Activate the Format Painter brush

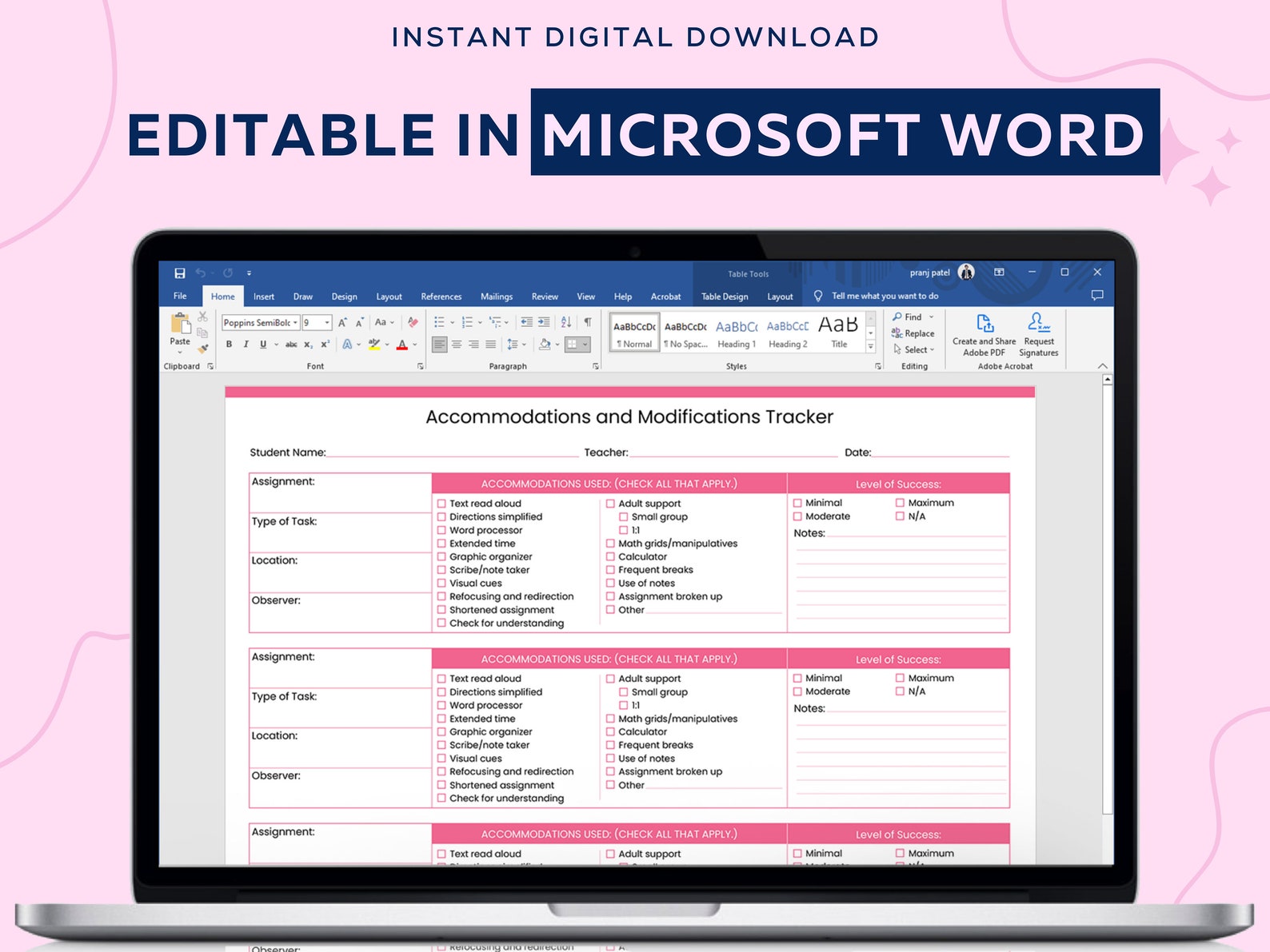tap(203, 348)
